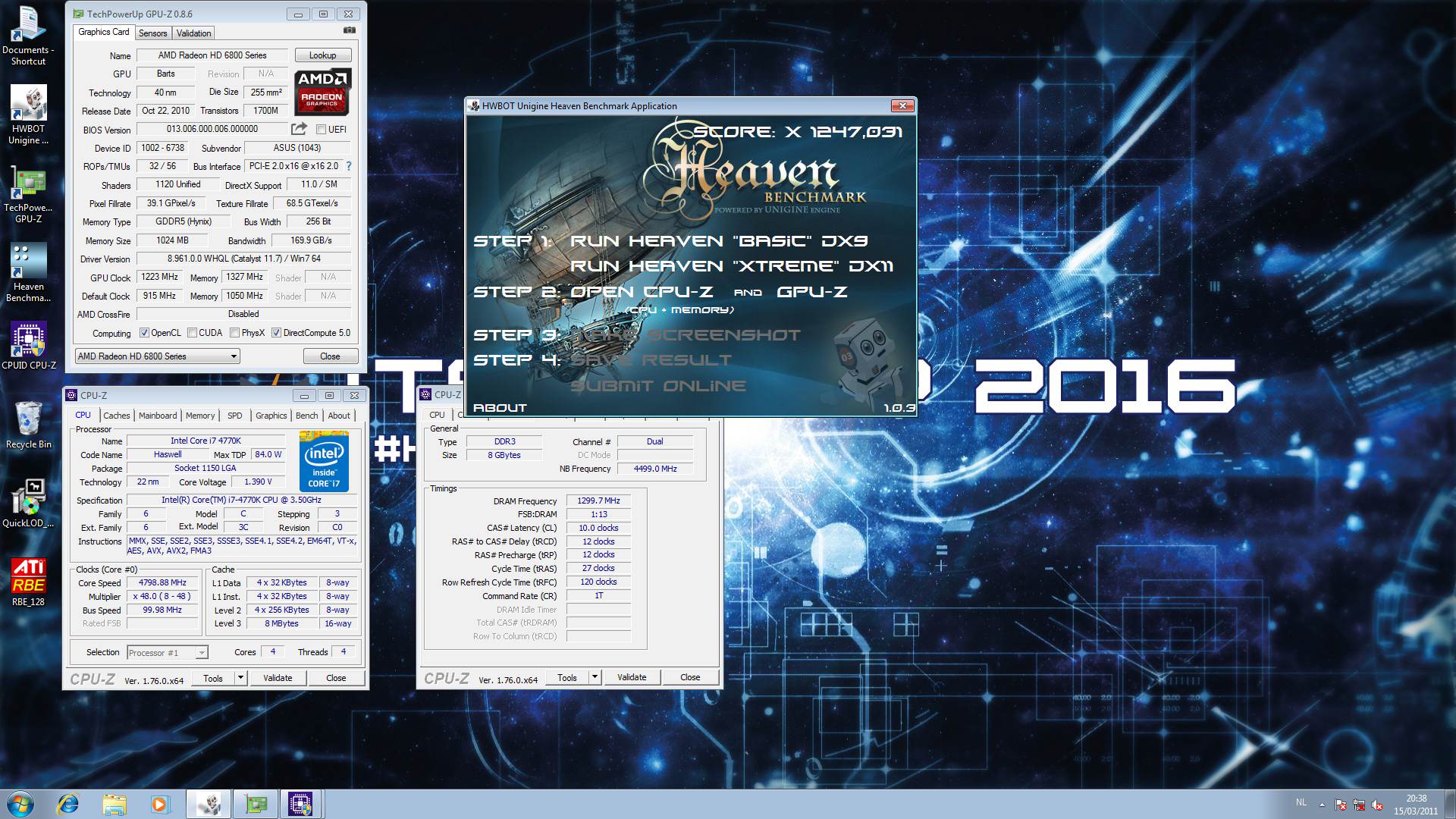This screenshot has width=1456, height=819.
Task: Click the DRAM Frequency value 1299.7 MHz
Action: click(598, 500)
